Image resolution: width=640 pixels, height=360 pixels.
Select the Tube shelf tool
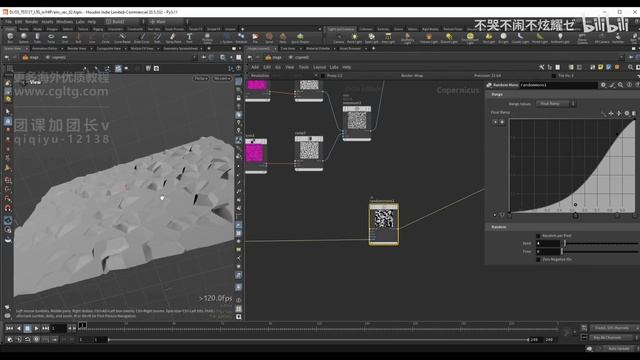[x=37, y=38]
